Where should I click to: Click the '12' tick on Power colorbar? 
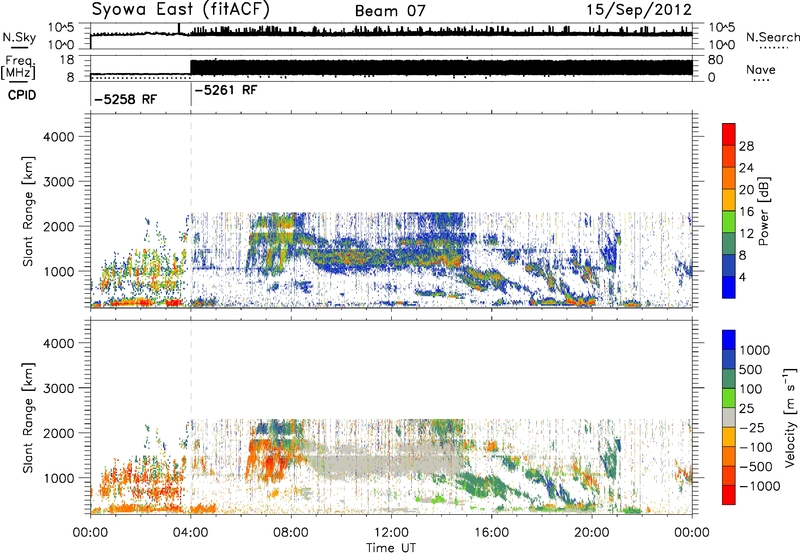[x=746, y=234]
